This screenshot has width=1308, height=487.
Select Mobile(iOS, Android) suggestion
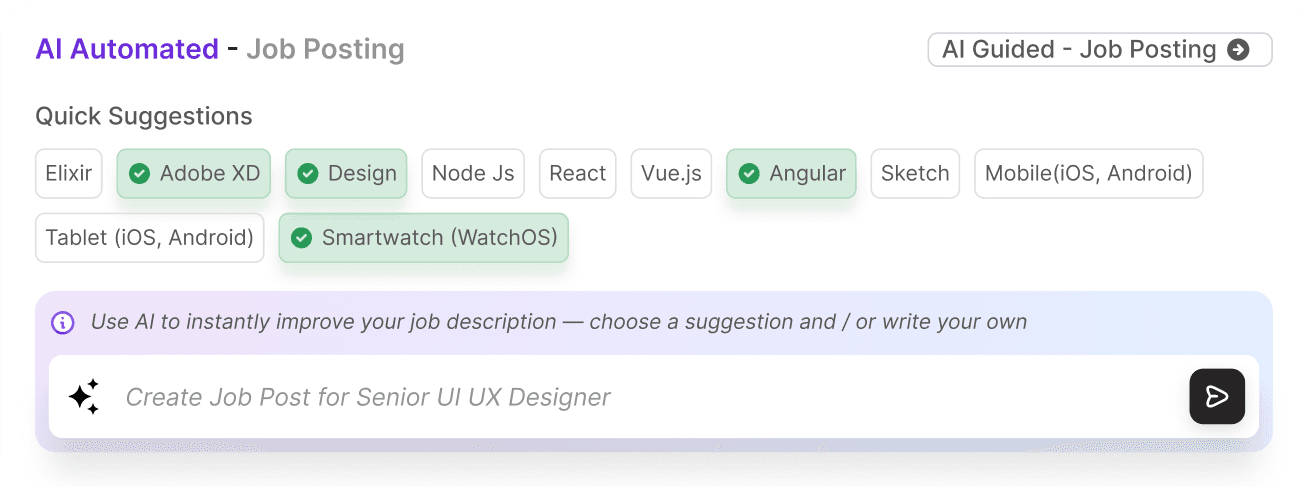click(1088, 174)
